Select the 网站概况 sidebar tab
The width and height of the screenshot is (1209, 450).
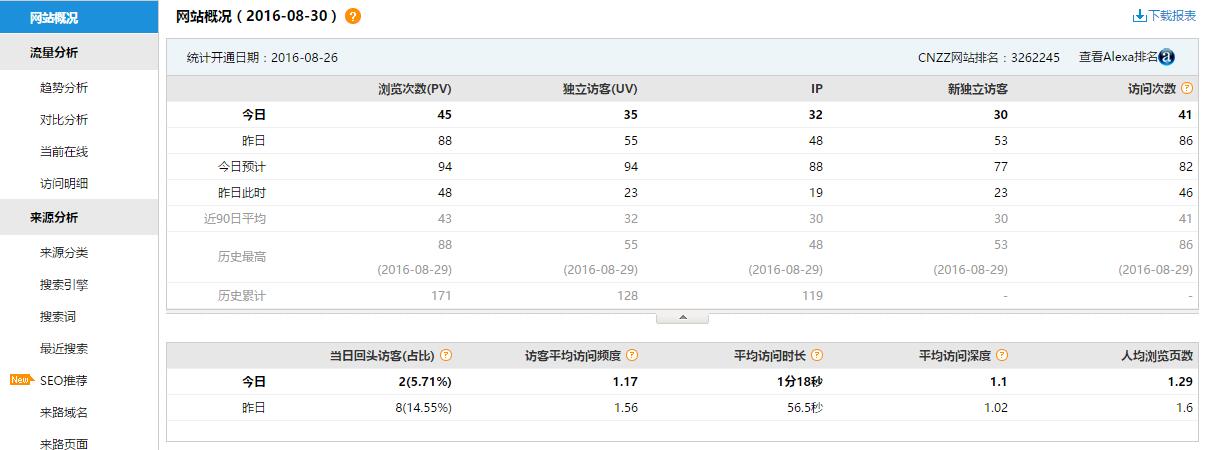(54, 17)
